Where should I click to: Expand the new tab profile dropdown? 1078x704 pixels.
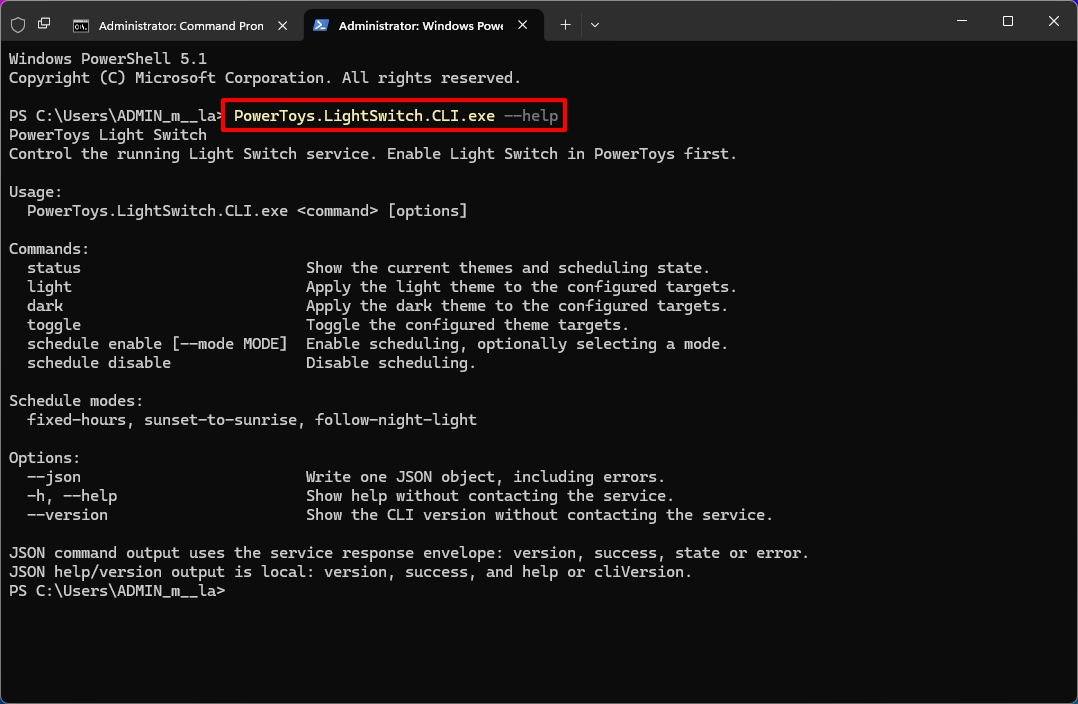coord(595,25)
